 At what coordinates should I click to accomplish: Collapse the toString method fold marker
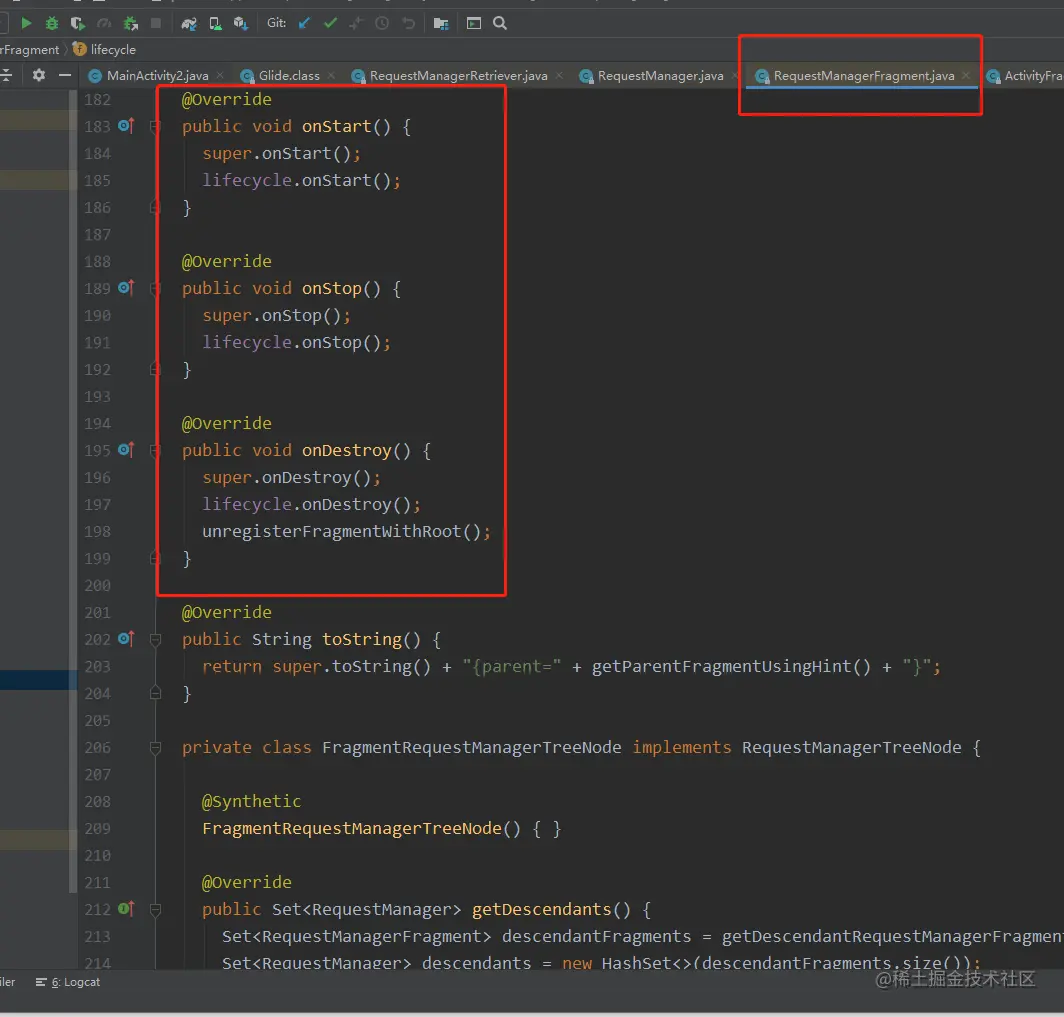(x=155, y=639)
